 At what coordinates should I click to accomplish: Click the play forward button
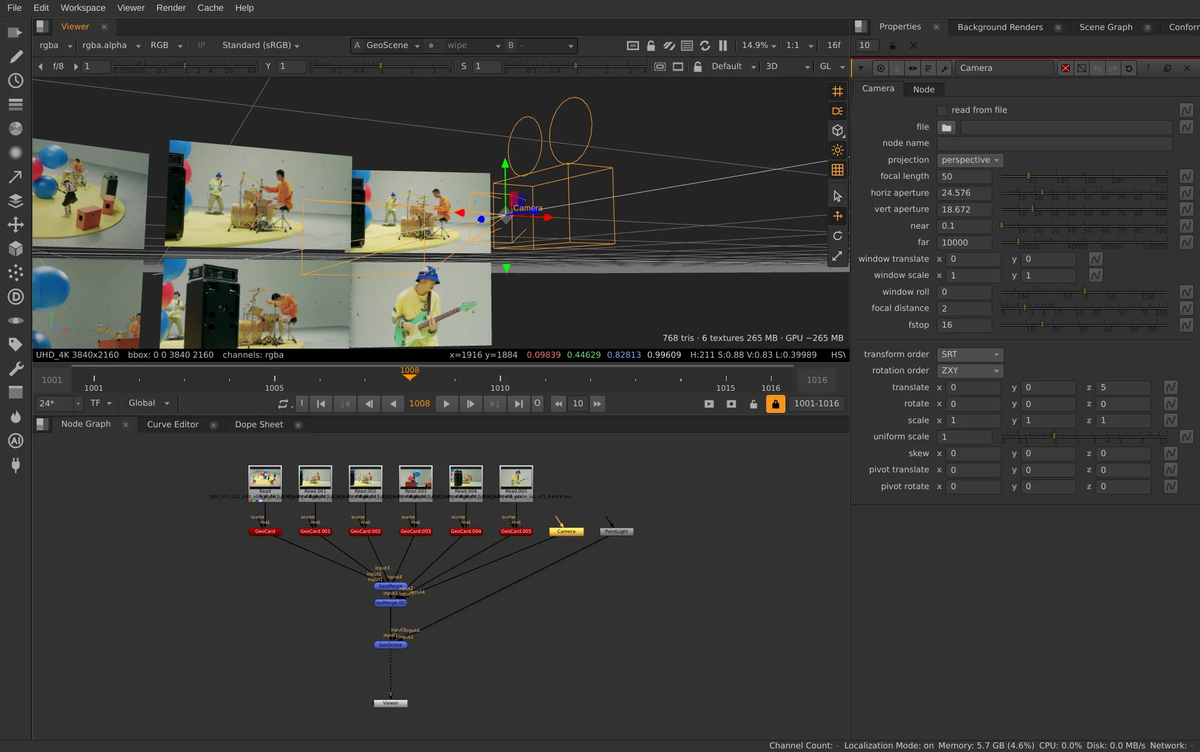[447, 404]
